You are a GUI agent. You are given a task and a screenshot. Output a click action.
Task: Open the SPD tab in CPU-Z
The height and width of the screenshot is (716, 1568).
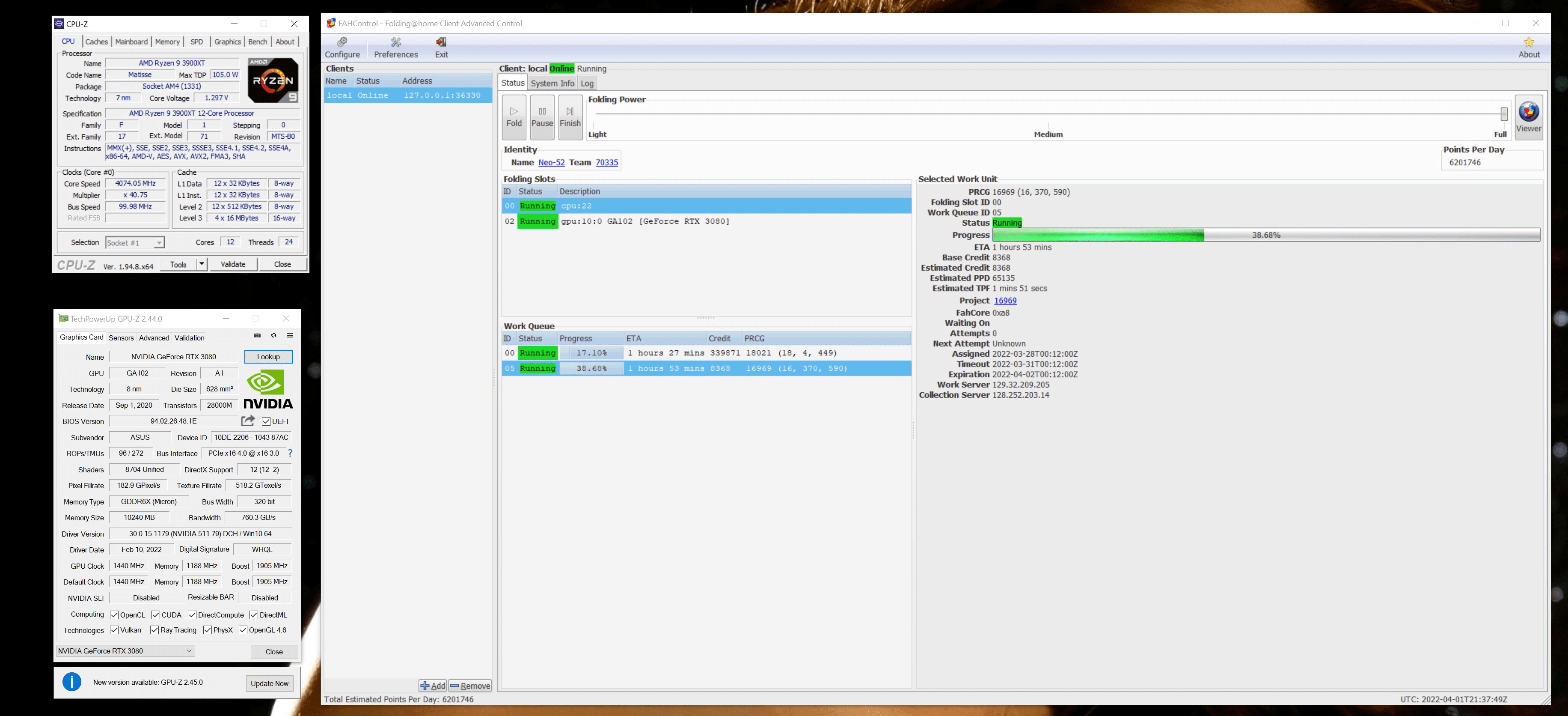196,42
